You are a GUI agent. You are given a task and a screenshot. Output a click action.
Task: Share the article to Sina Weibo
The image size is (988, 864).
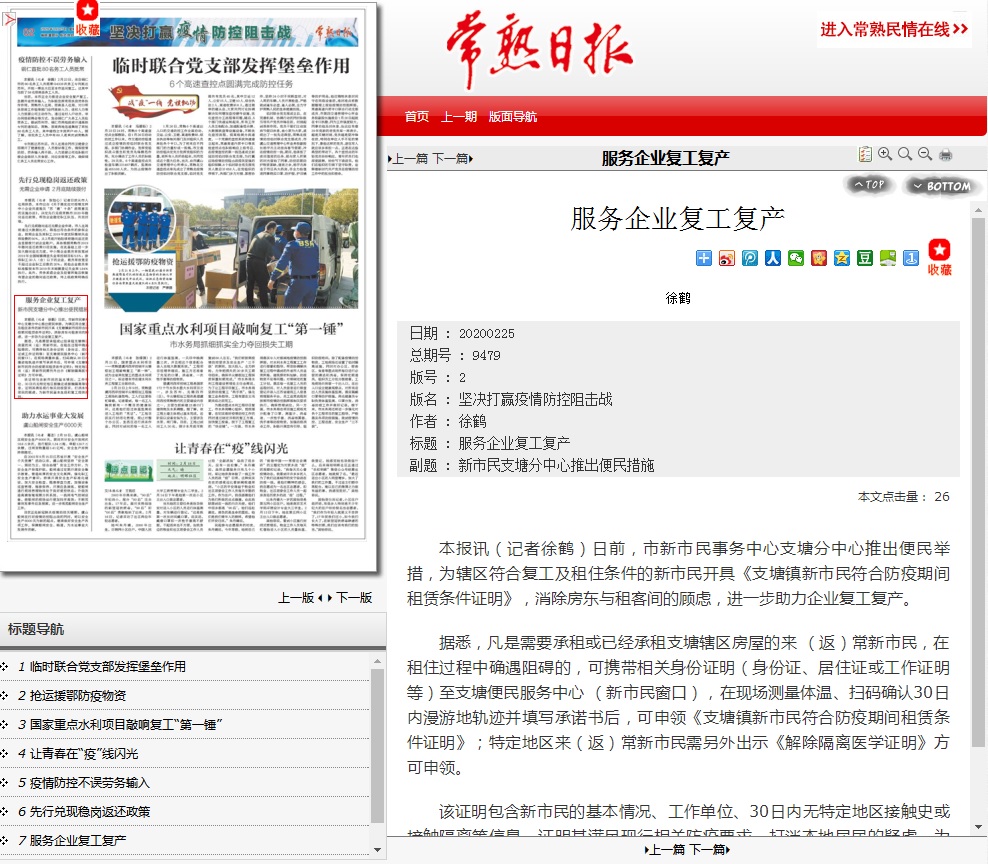pyautogui.click(x=727, y=258)
